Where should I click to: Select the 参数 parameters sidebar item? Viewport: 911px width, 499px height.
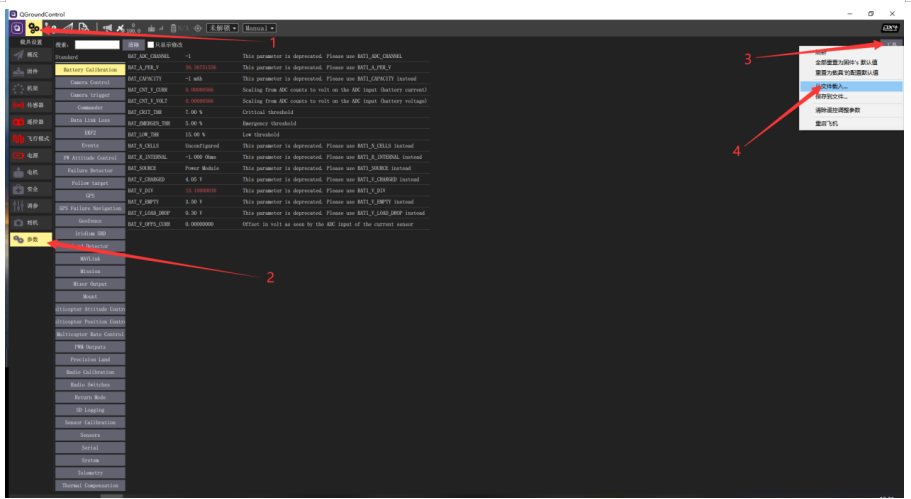pyautogui.click(x=31, y=239)
